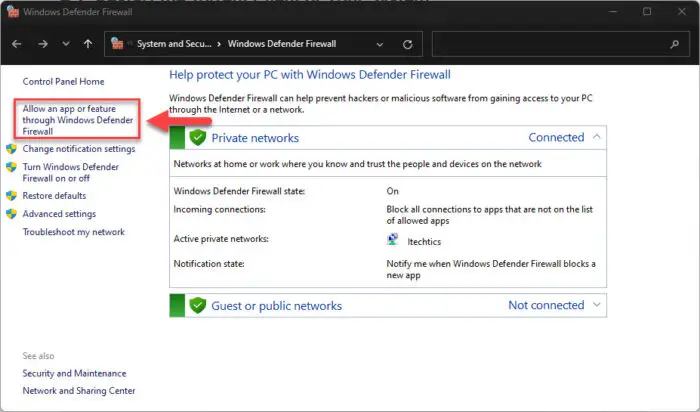This screenshot has width=700, height=412.
Task: Click green shield icon for public networks
Action: 197,305
